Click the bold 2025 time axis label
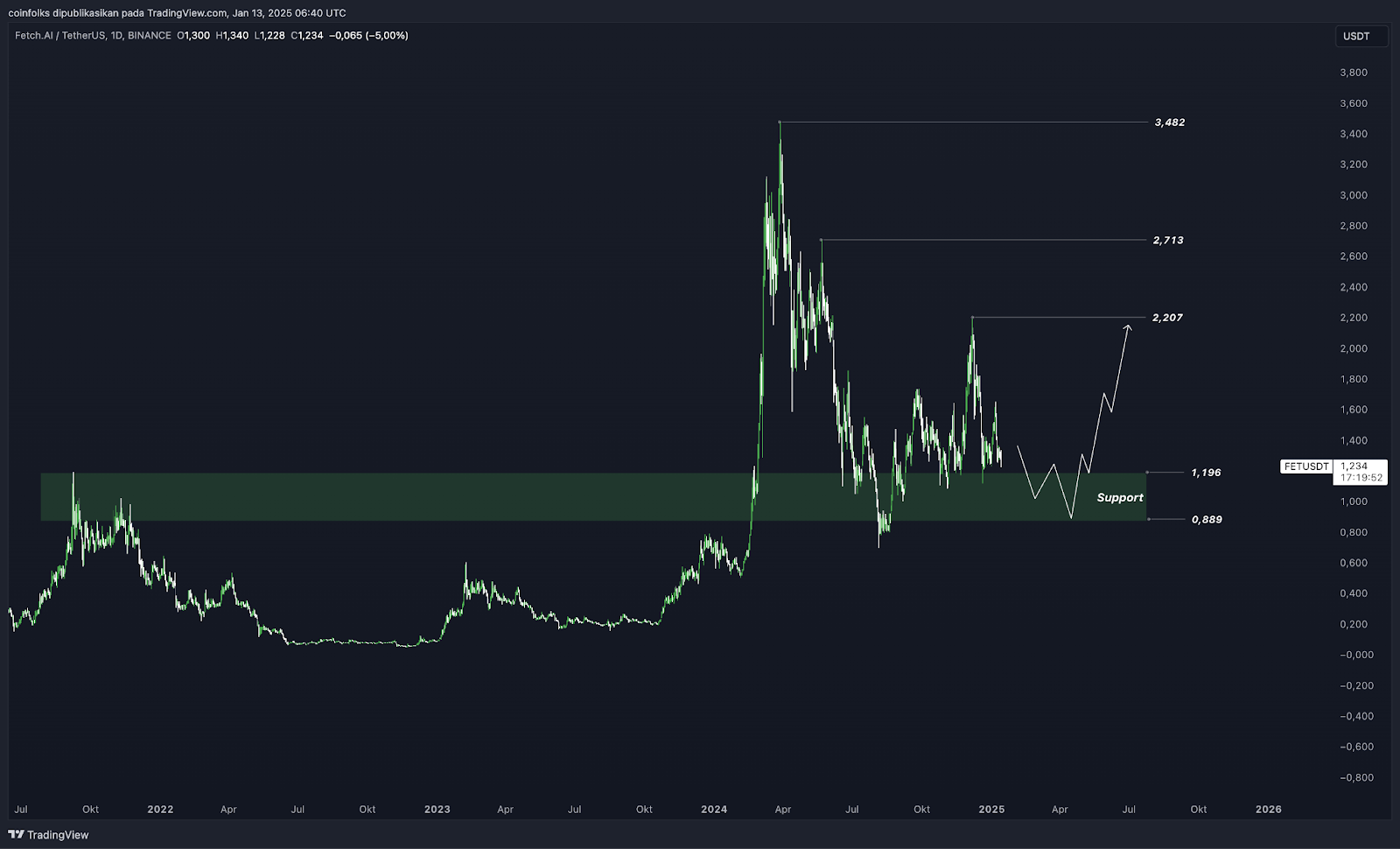 991,810
